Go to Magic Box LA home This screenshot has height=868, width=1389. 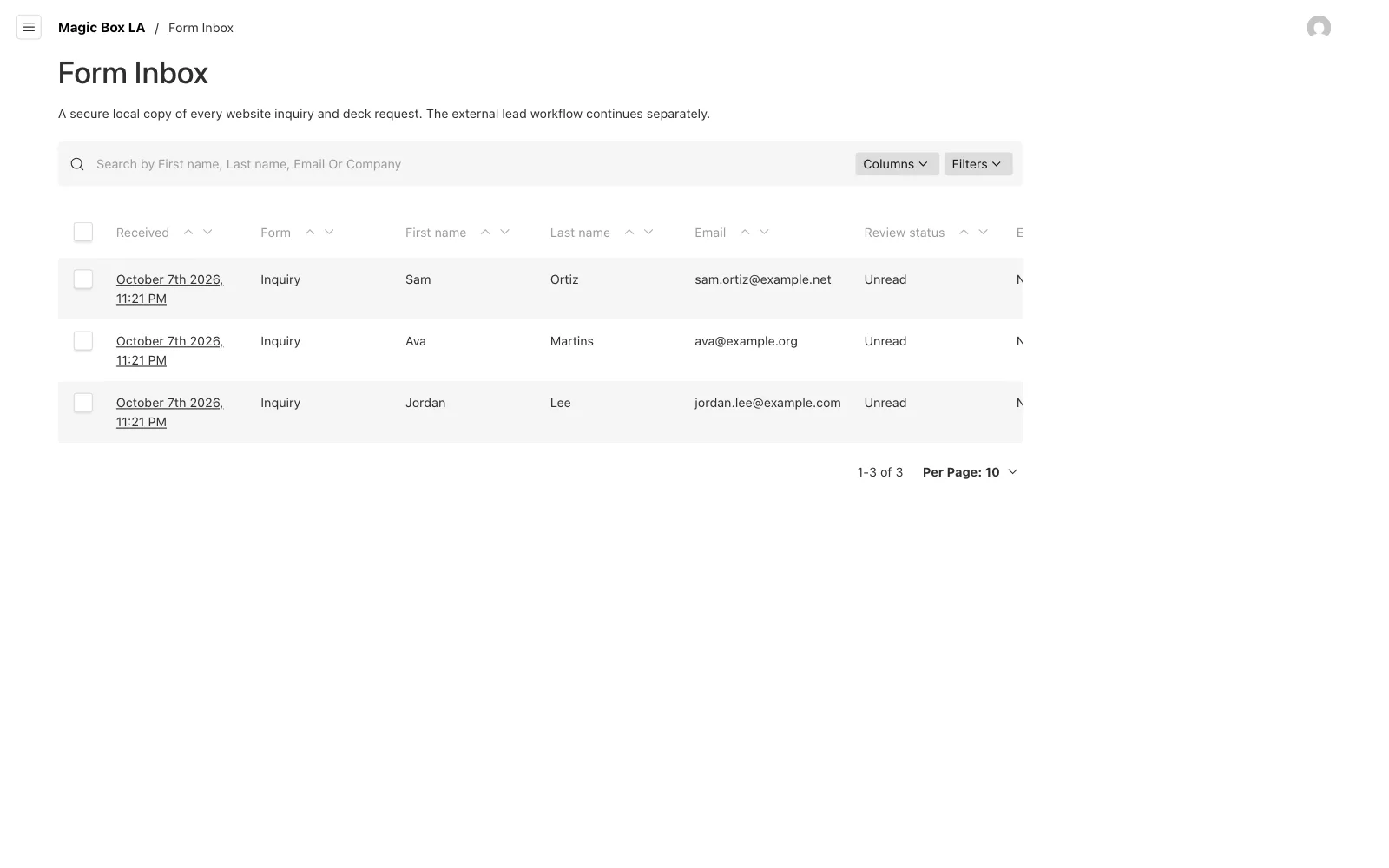click(x=102, y=28)
